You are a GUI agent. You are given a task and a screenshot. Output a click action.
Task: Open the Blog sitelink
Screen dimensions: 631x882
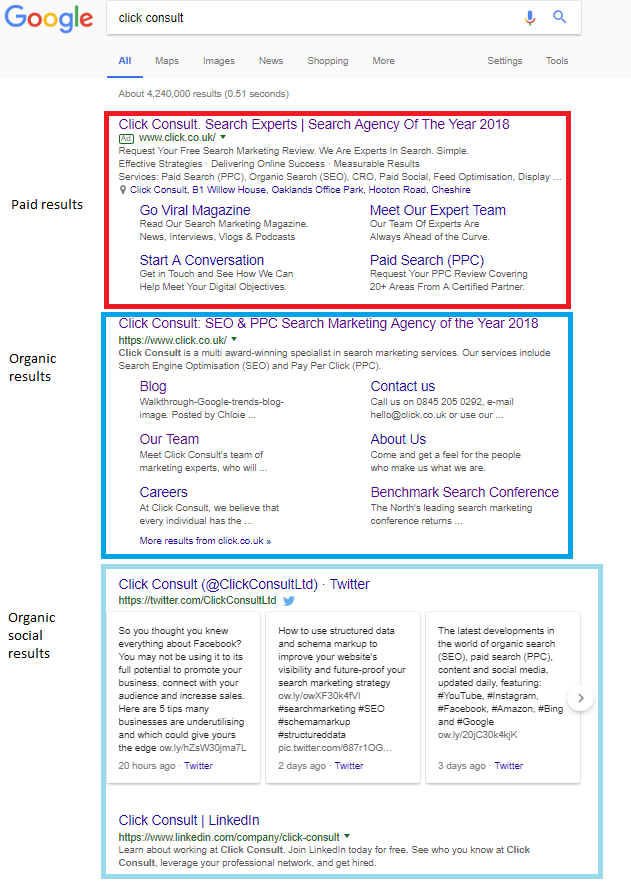click(x=153, y=386)
